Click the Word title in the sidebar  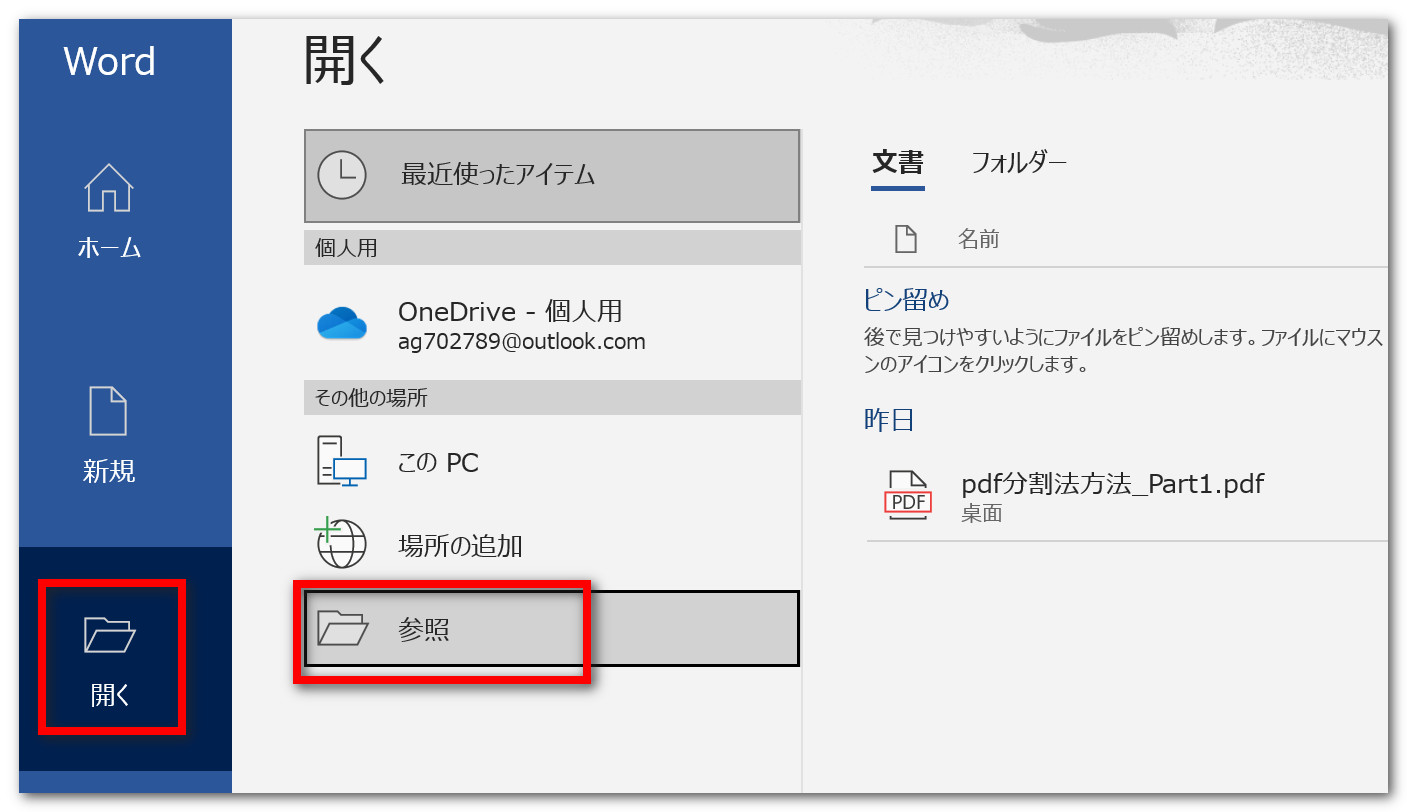(110, 62)
